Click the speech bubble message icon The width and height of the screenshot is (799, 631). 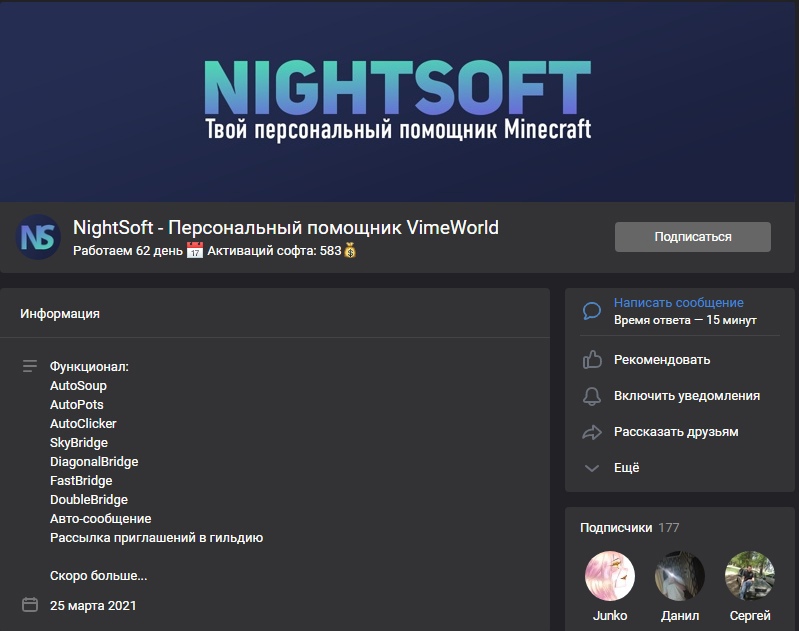pos(592,311)
